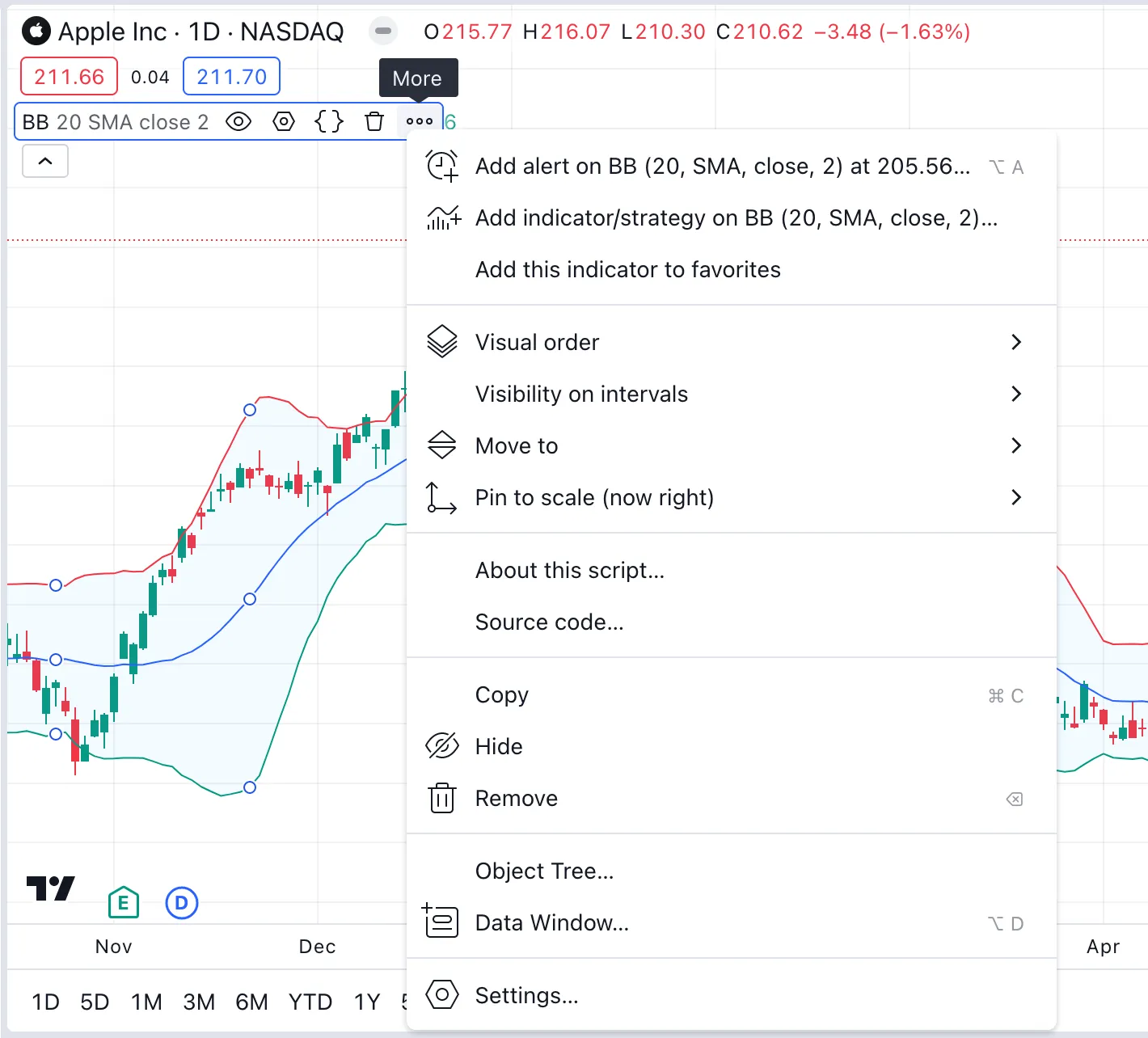The height and width of the screenshot is (1038, 1148).
Task: Click the three-dot More button
Action: coord(420,122)
